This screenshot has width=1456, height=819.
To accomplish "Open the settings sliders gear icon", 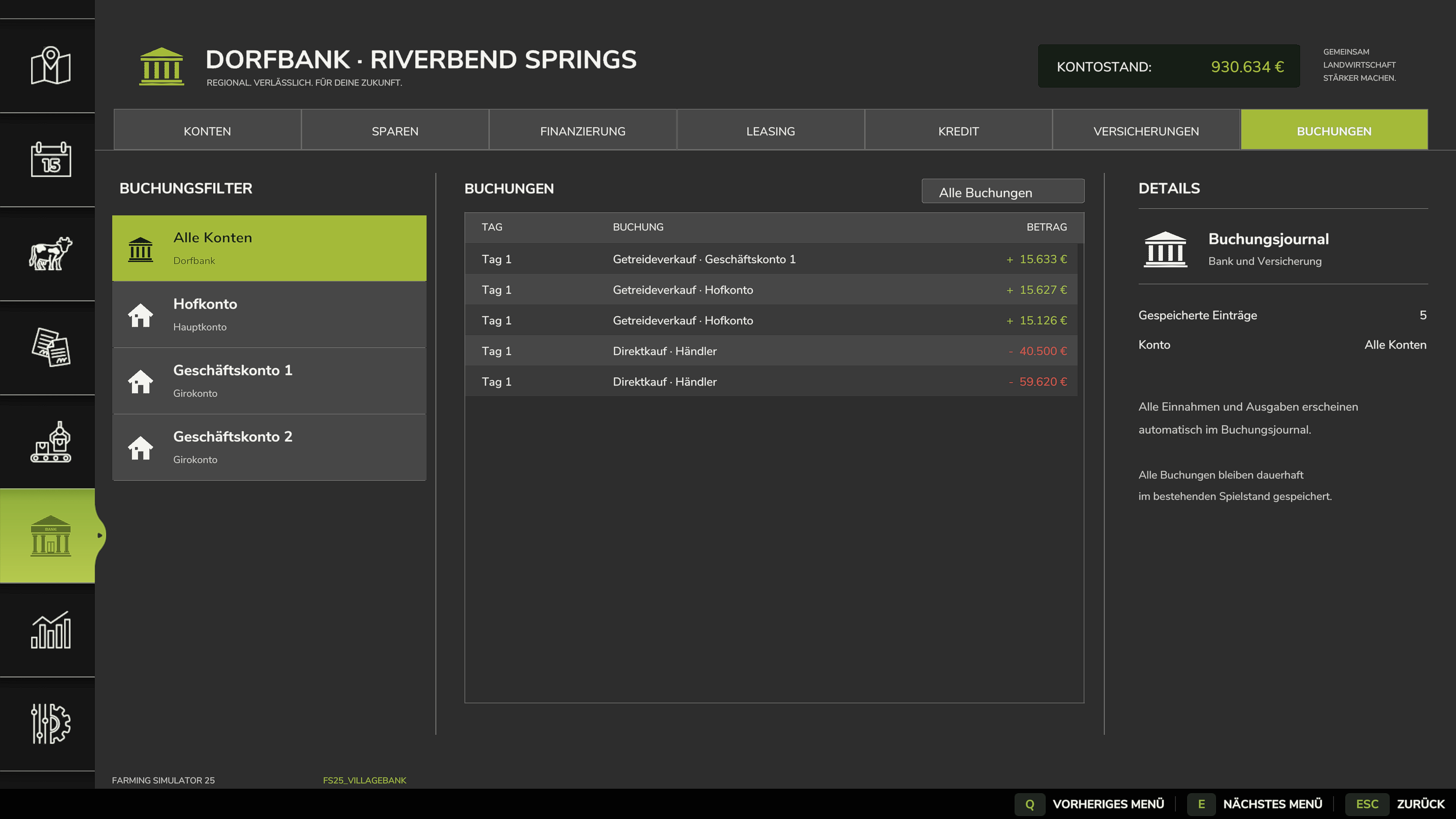I will click(x=50, y=723).
